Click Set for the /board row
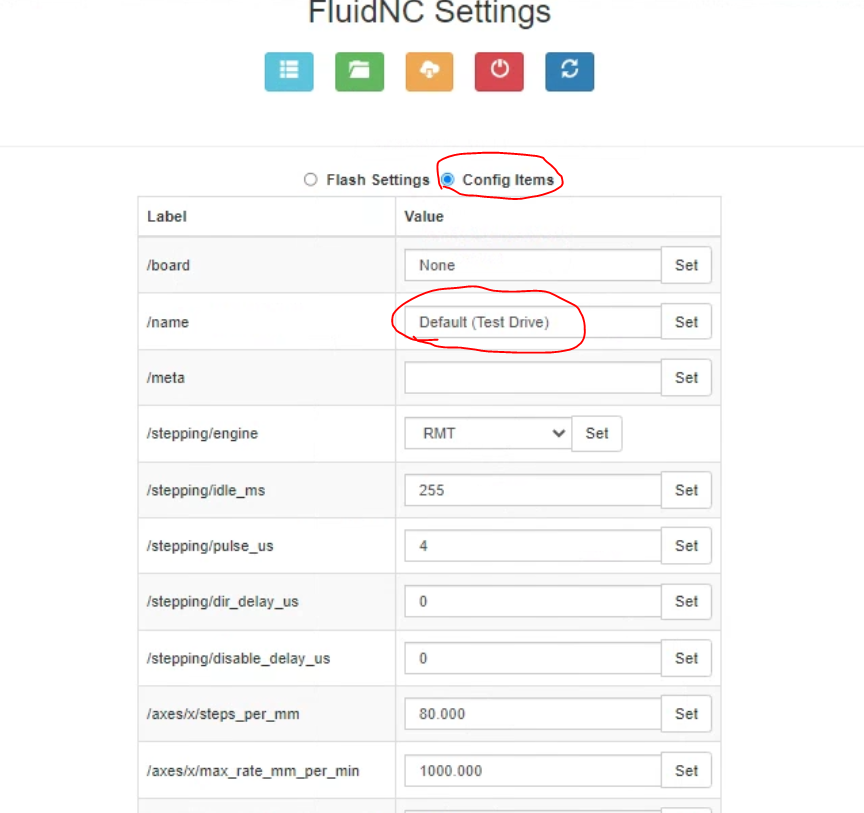This screenshot has width=864, height=813. point(686,265)
